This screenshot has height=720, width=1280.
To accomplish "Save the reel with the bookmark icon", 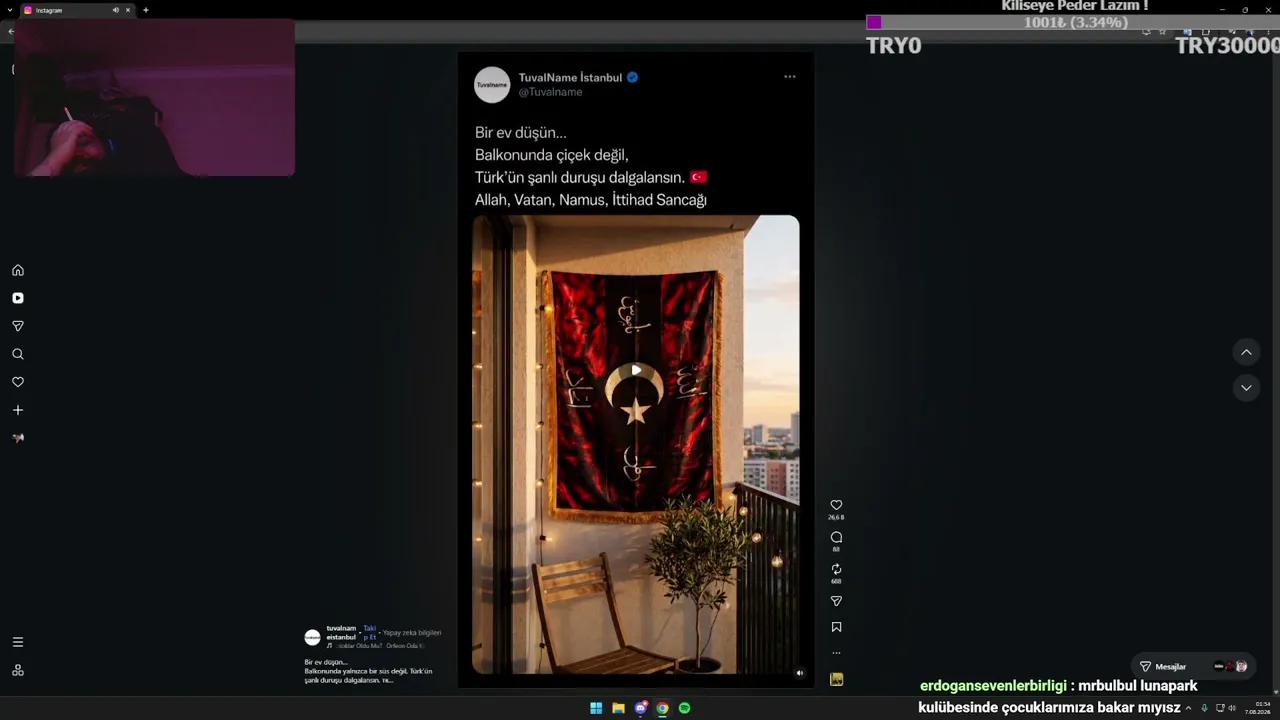I will pos(836,627).
